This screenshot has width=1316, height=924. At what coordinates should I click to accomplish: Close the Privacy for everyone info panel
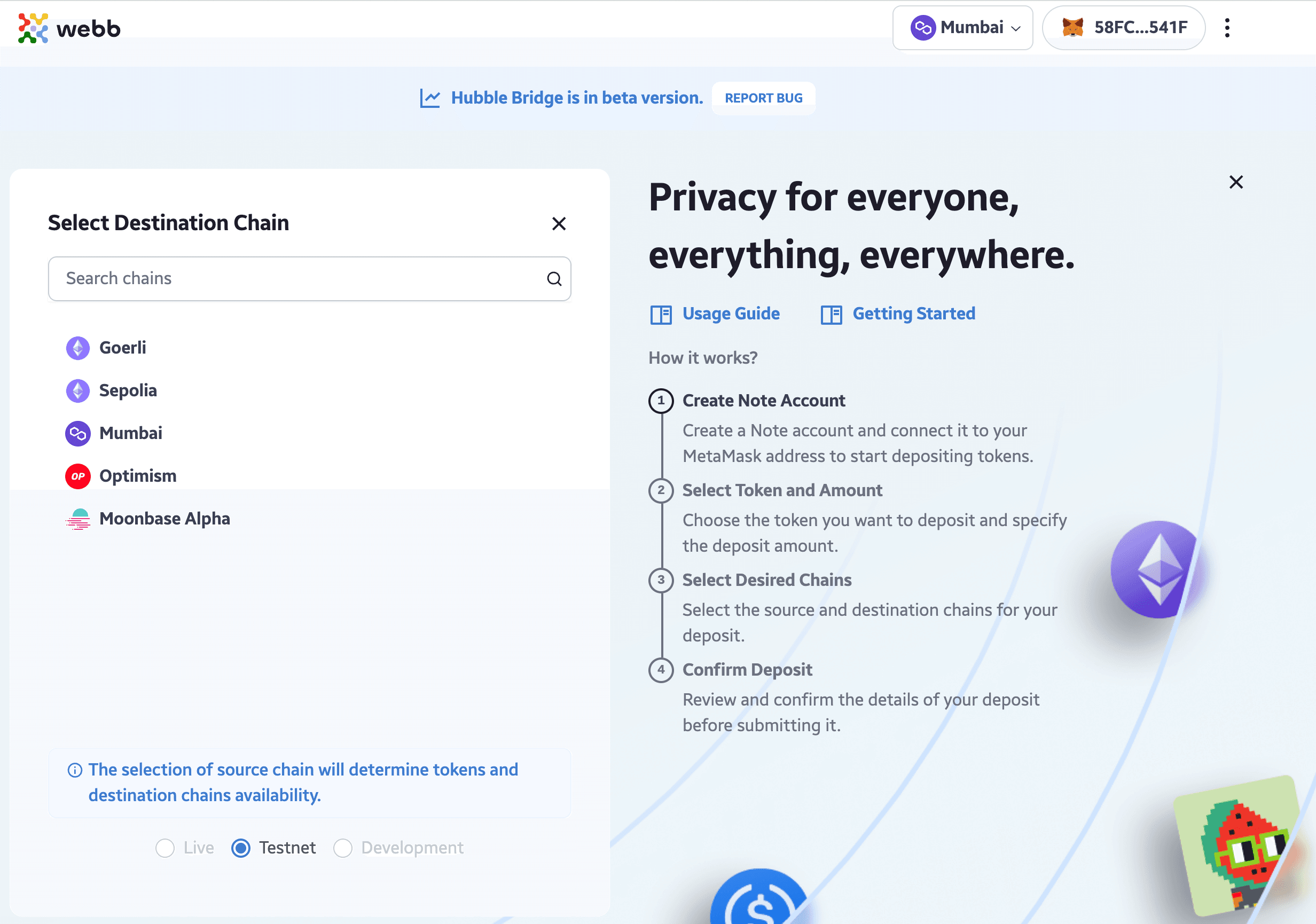click(1236, 182)
